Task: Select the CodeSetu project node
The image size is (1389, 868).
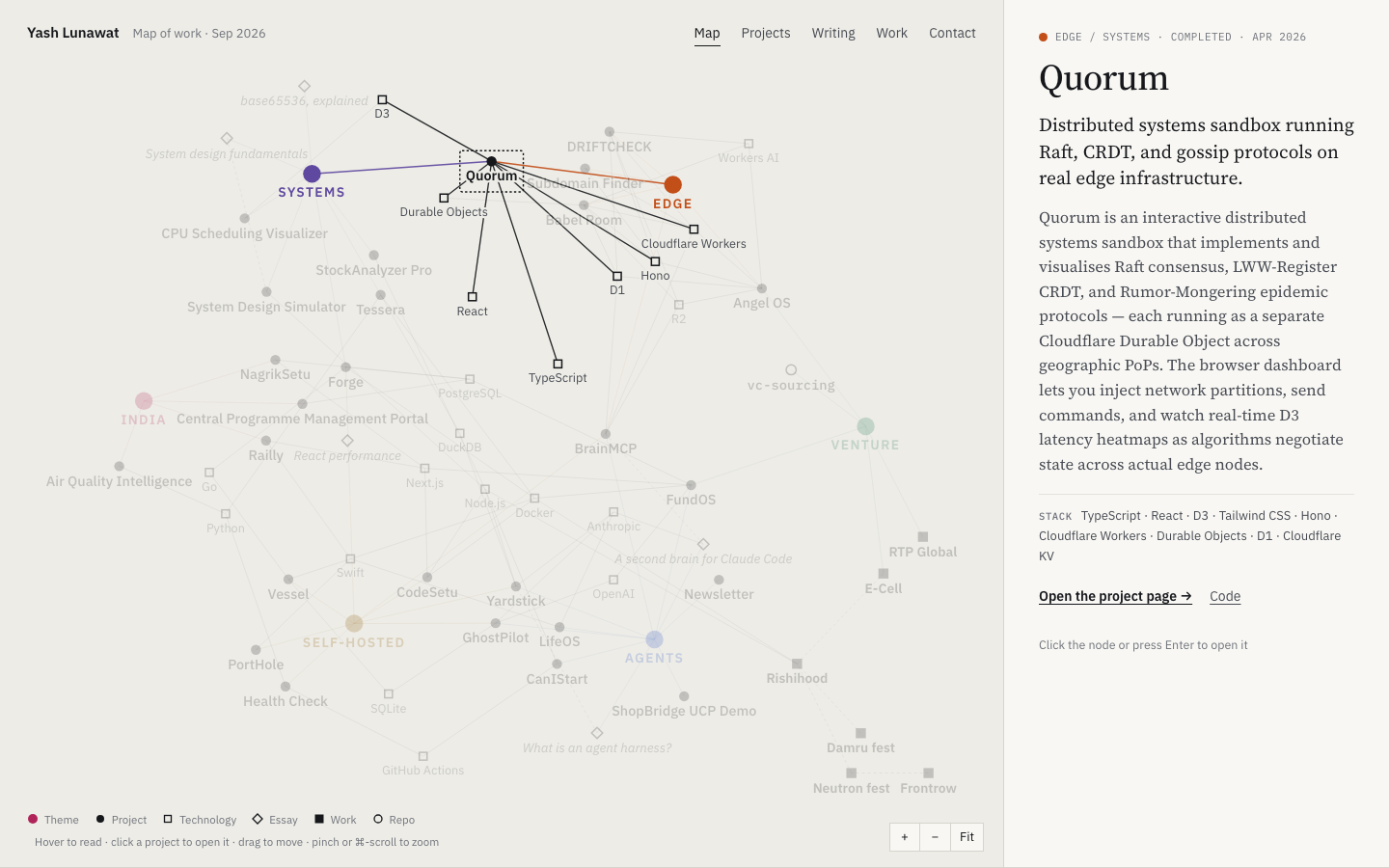Action: pos(427,578)
